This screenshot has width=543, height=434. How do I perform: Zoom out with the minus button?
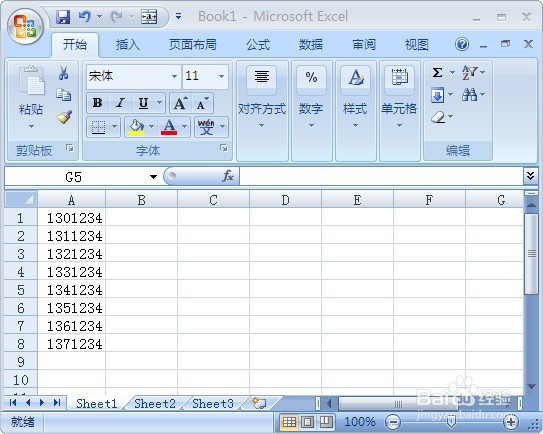pos(392,422)
